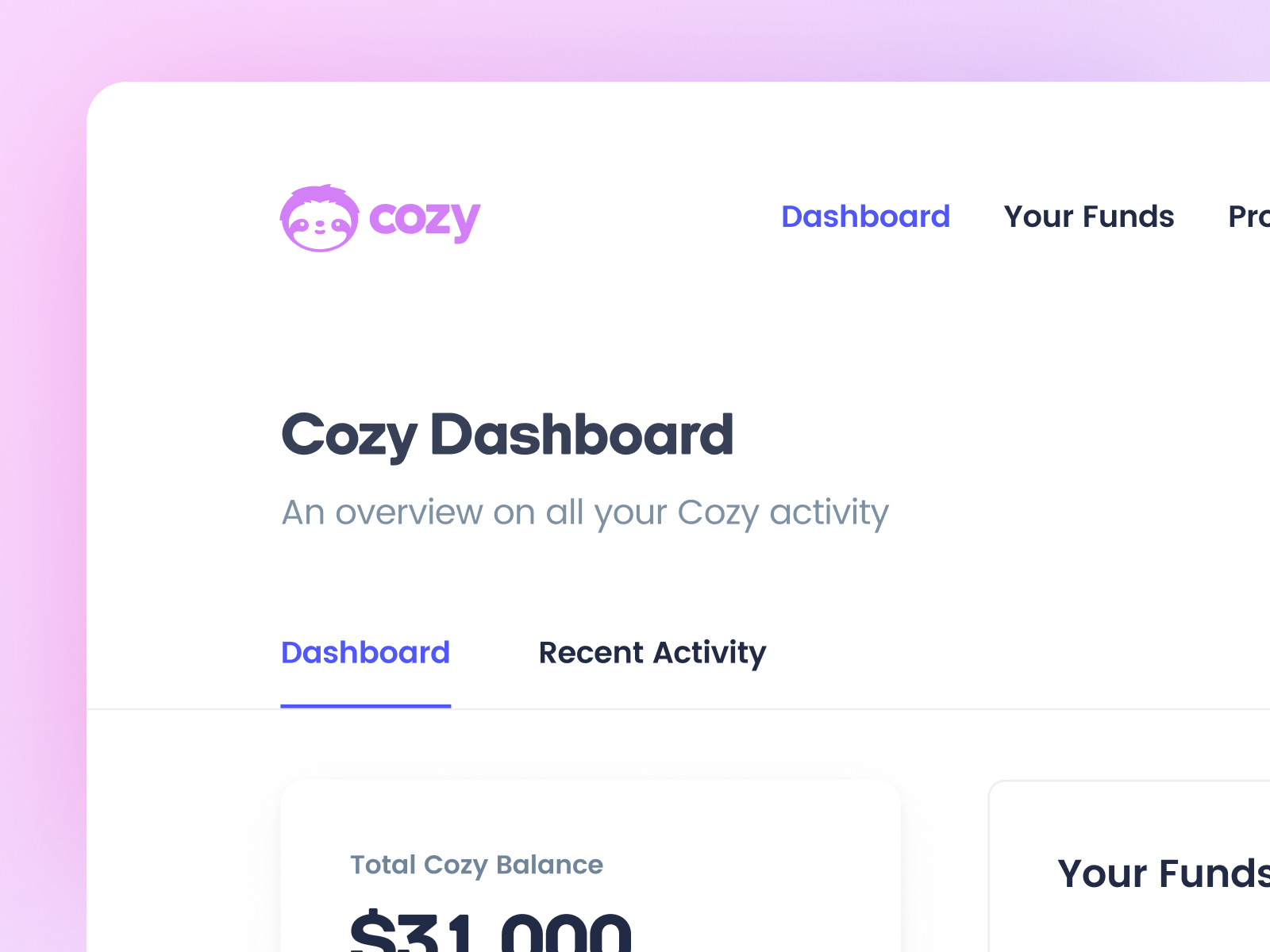Screen dimensions: 1270x952
Task: Click the pink cozy wordmark text
Action: [x=425, y=220]
